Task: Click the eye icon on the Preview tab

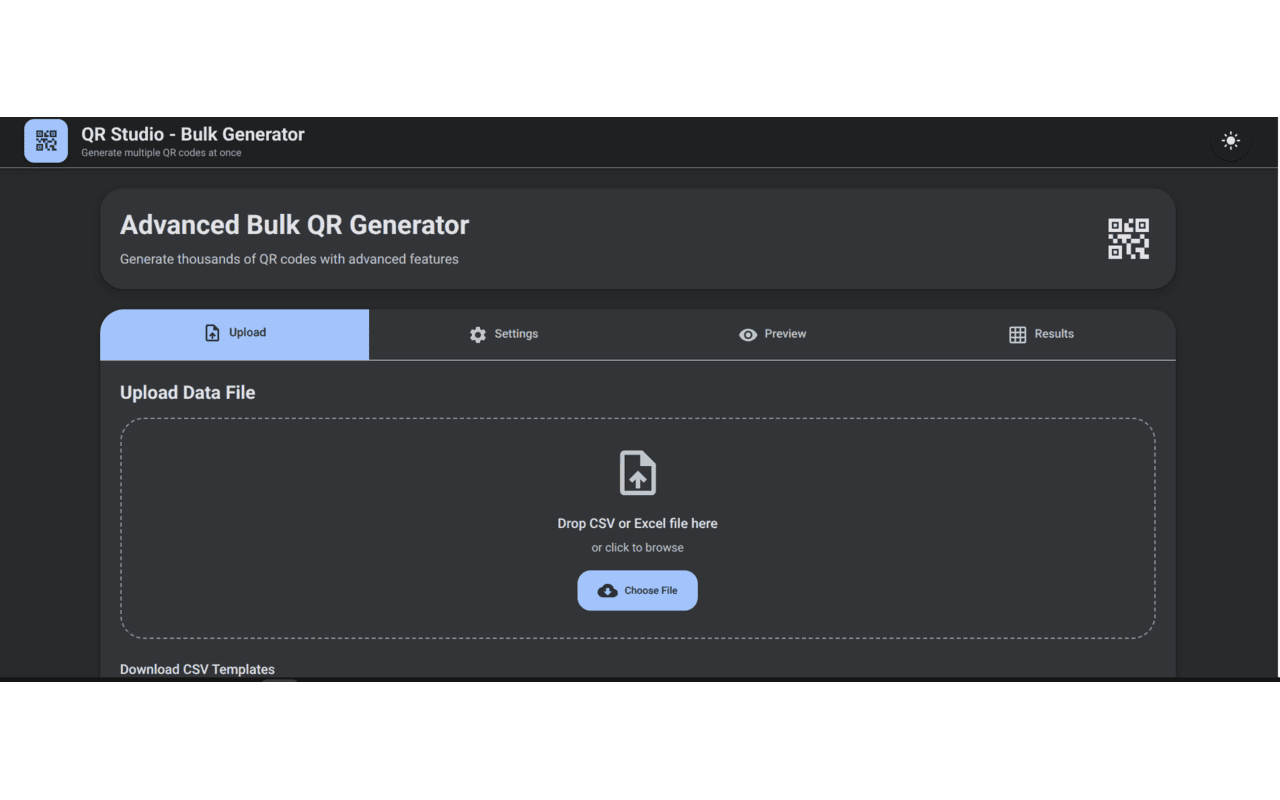Action: [748, 334]
